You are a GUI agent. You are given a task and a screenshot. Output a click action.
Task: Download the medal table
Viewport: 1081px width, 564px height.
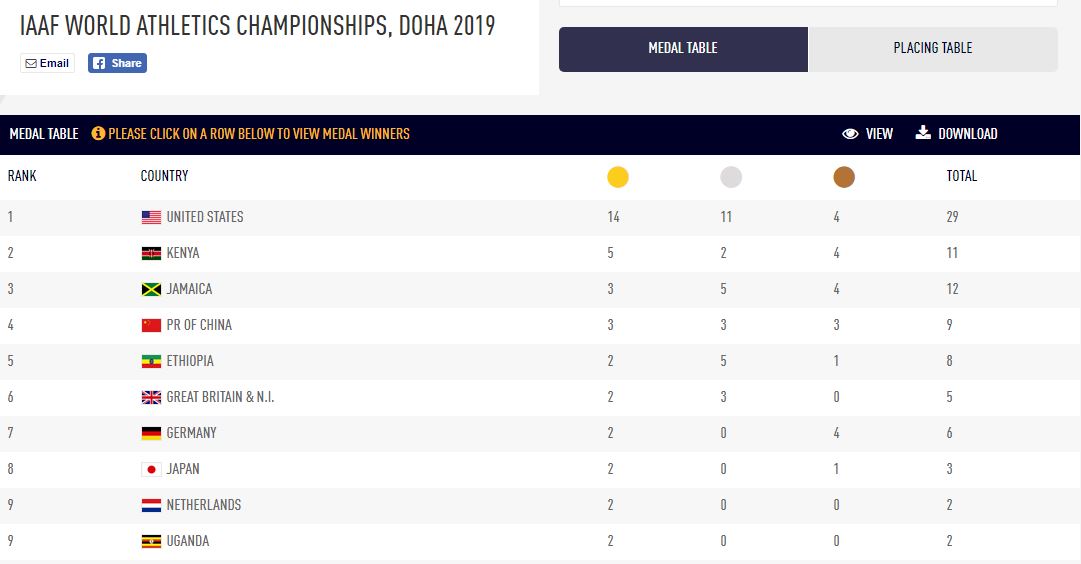point(956,134)
